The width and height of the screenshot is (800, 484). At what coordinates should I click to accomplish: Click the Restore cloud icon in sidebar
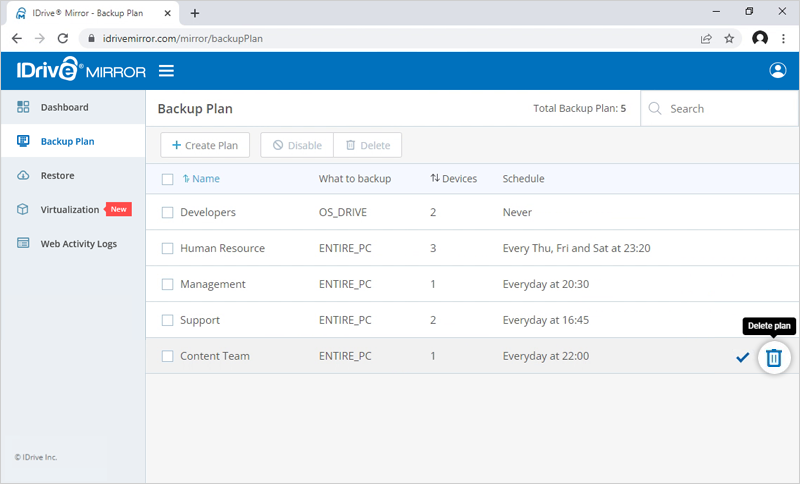tap(23, 176)
